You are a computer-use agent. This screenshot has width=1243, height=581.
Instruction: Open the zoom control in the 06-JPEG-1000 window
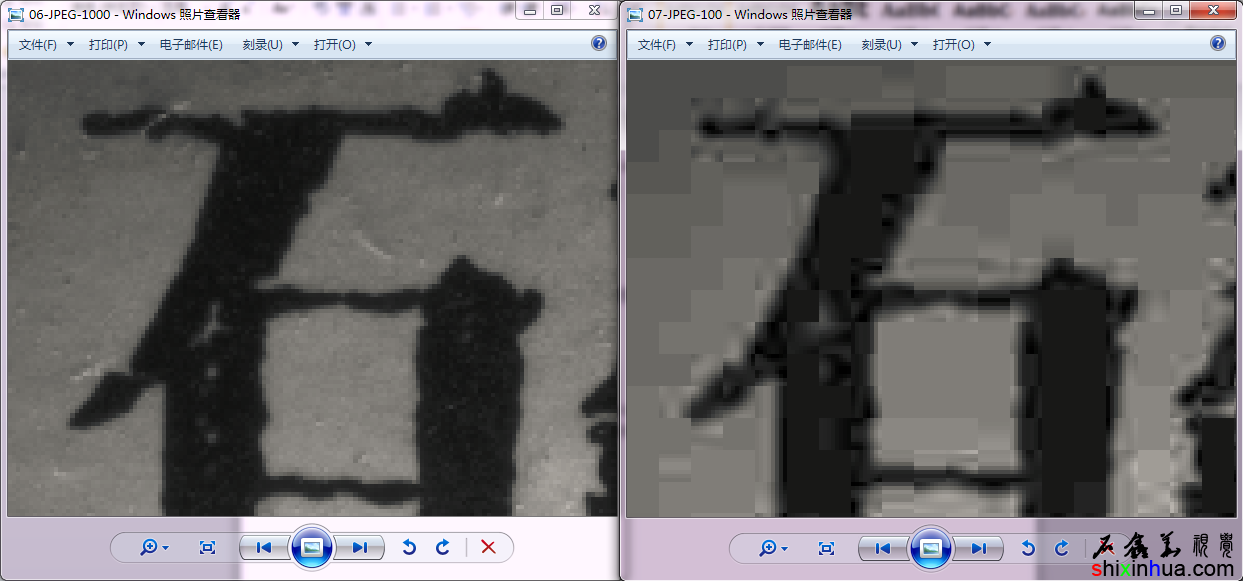coord(154,547)
